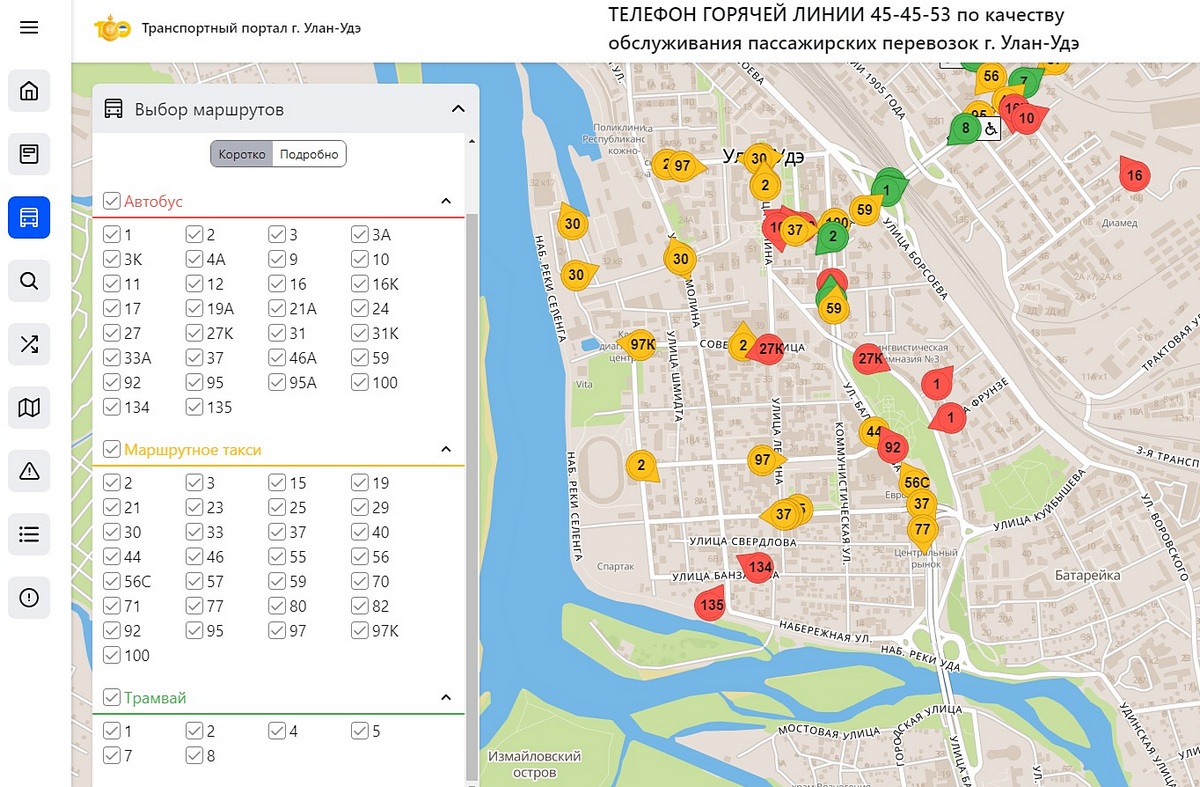Select red bus marker 10 on map
This screenshot has width=1200, height=787.
pyautogui.click(x=1026, y=117)
